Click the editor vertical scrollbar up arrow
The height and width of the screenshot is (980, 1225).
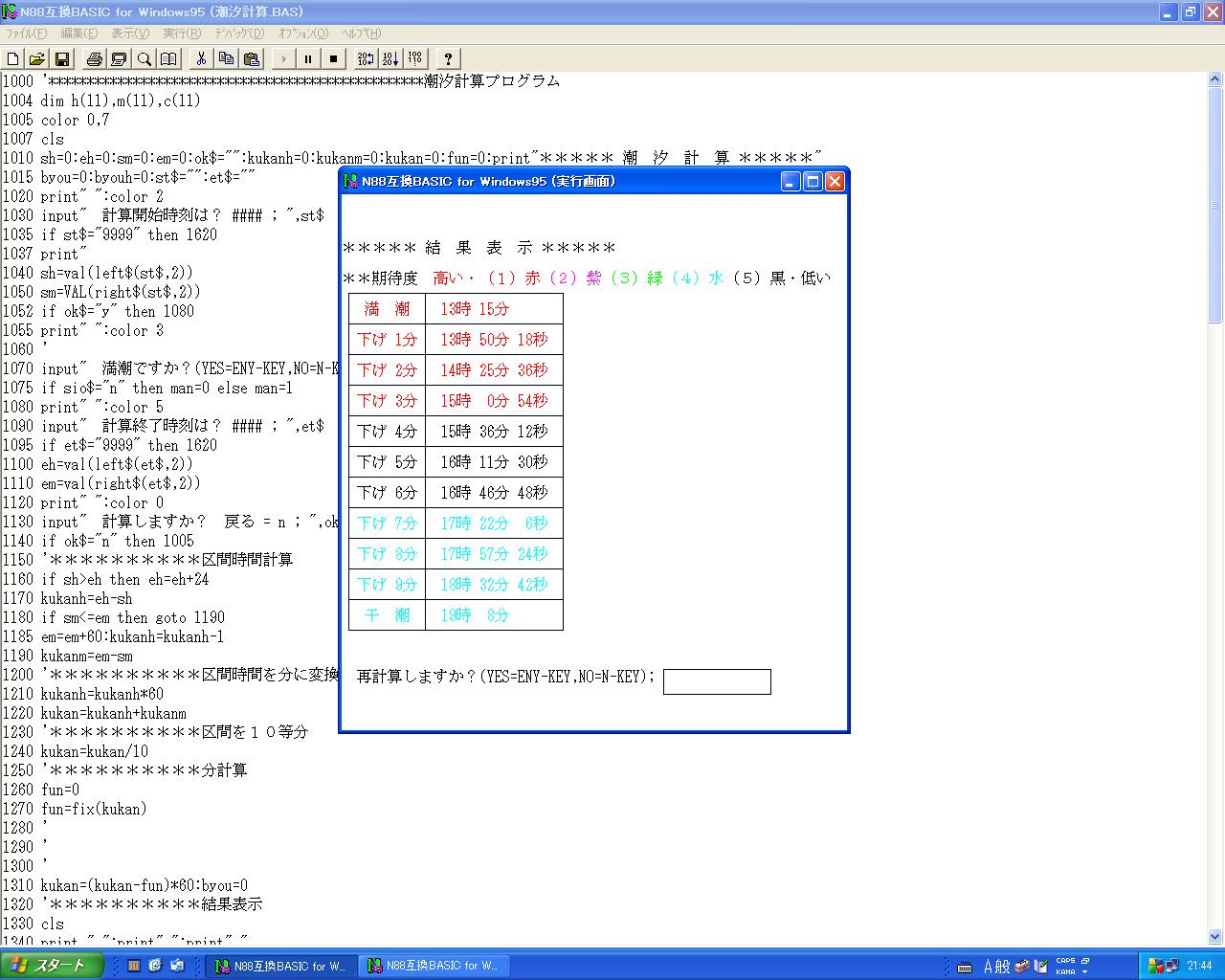1216,80
